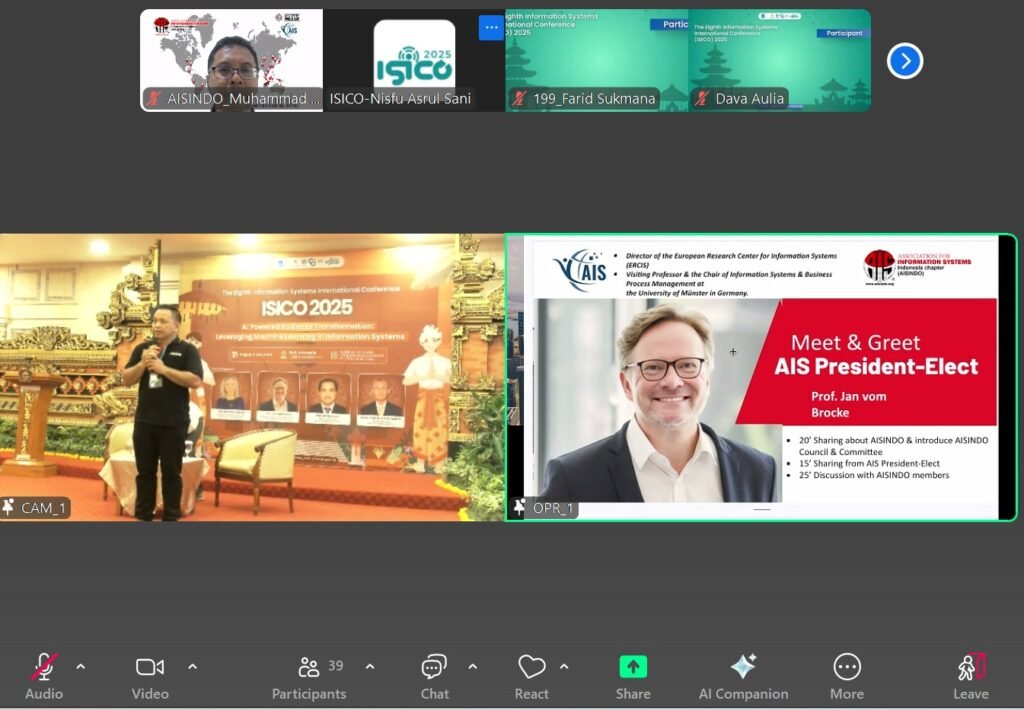Click the AIS President-Elect slide heading
Screen dimensions: 1024x710
point(876,366)
